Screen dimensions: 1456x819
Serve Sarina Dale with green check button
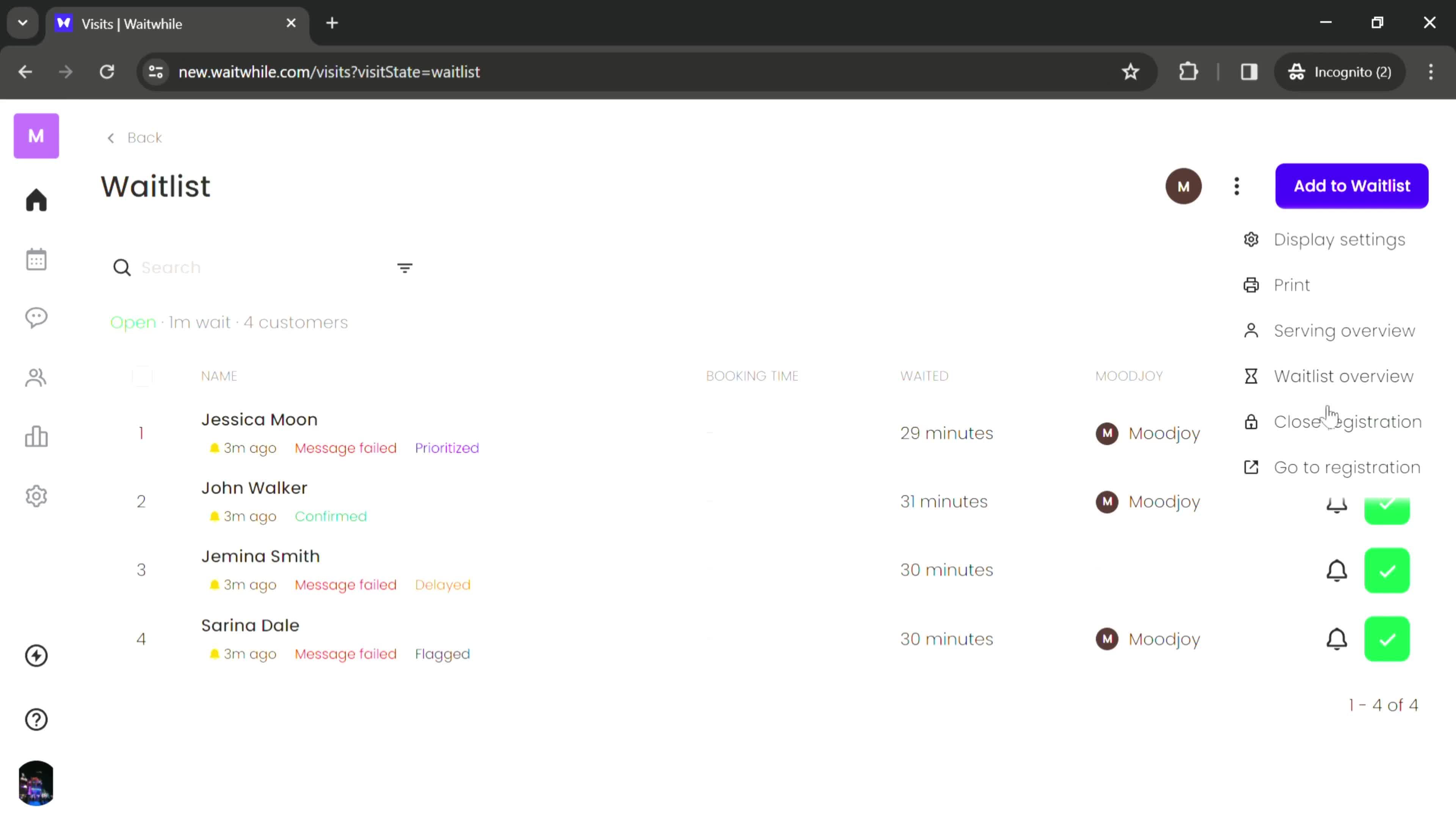click(x=1387, y=639)
